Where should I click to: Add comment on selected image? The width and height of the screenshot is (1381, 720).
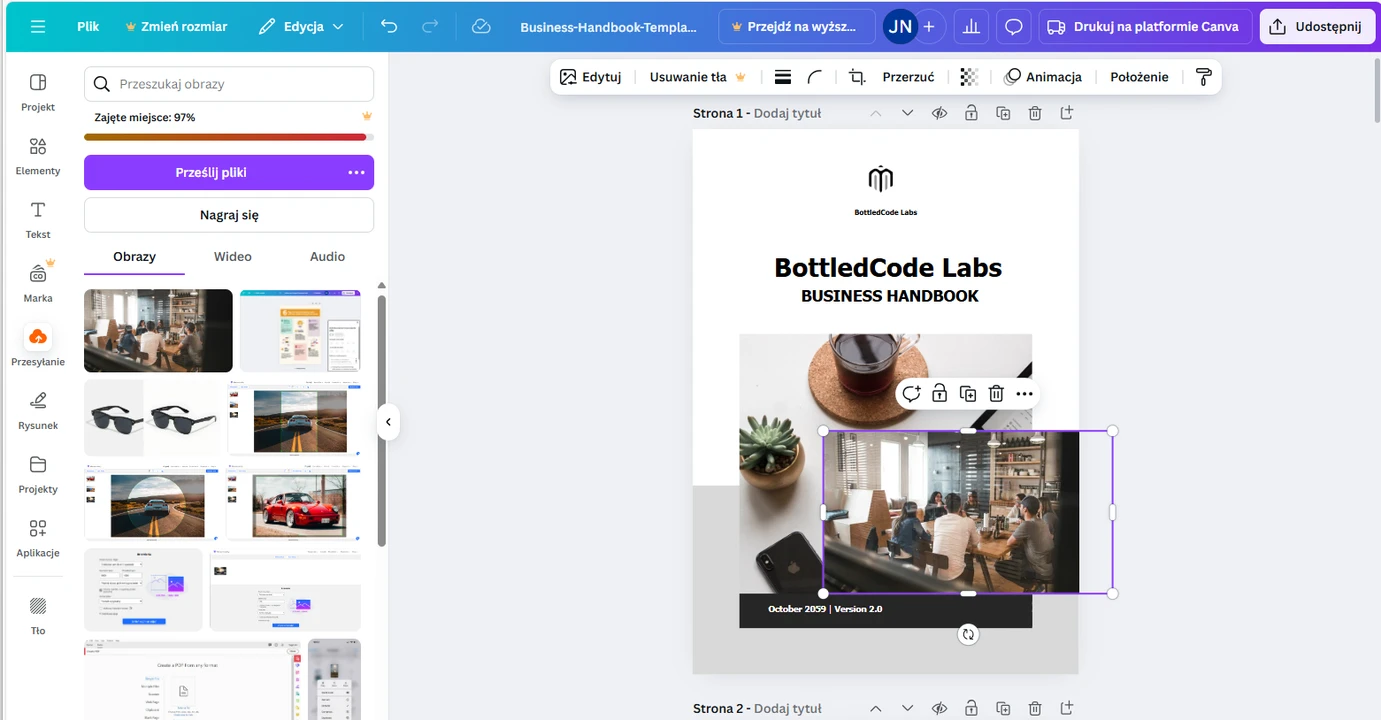coord(911,394)
